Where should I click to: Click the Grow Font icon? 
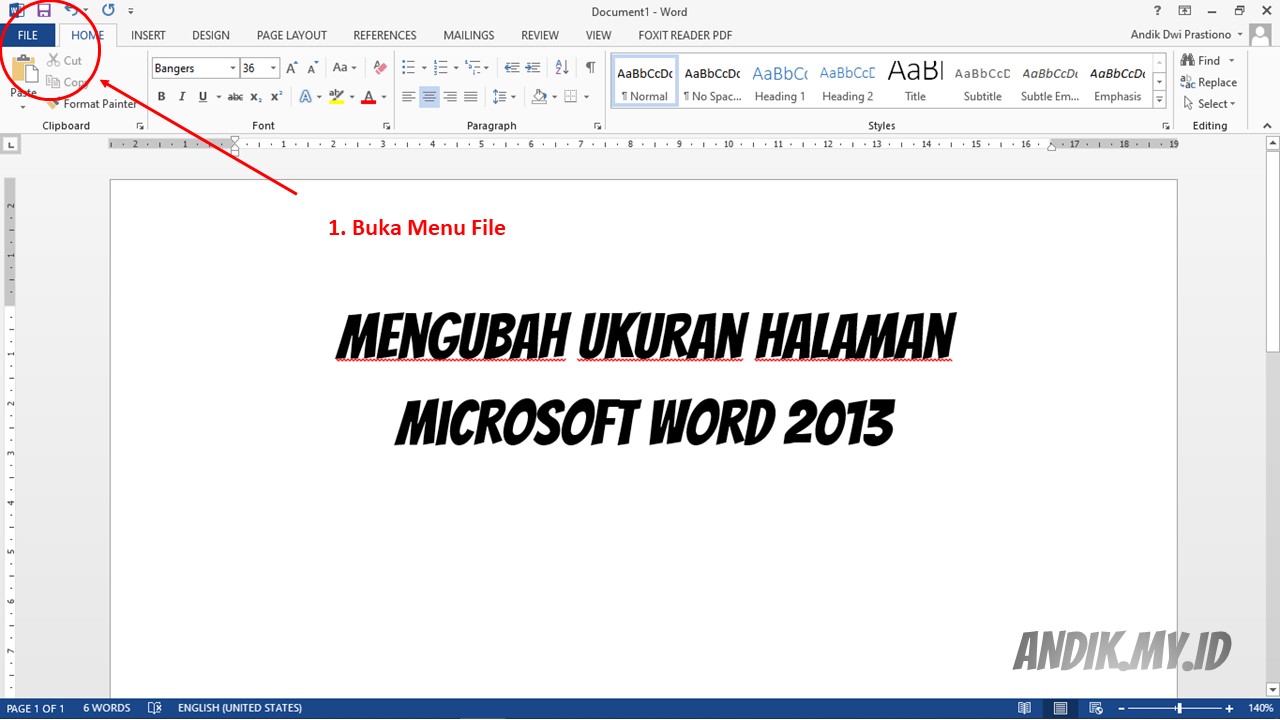coord(292,68)
